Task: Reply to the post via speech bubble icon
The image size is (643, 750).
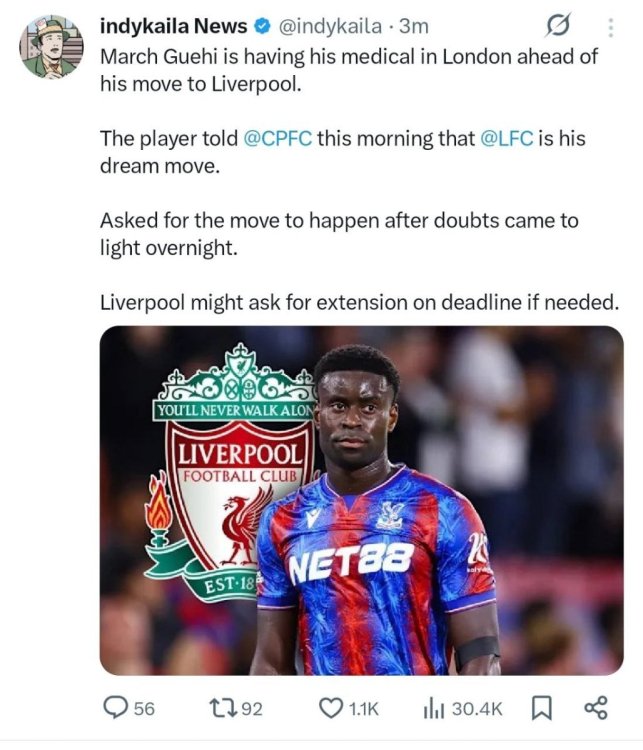Action: [x=118, y=708]
